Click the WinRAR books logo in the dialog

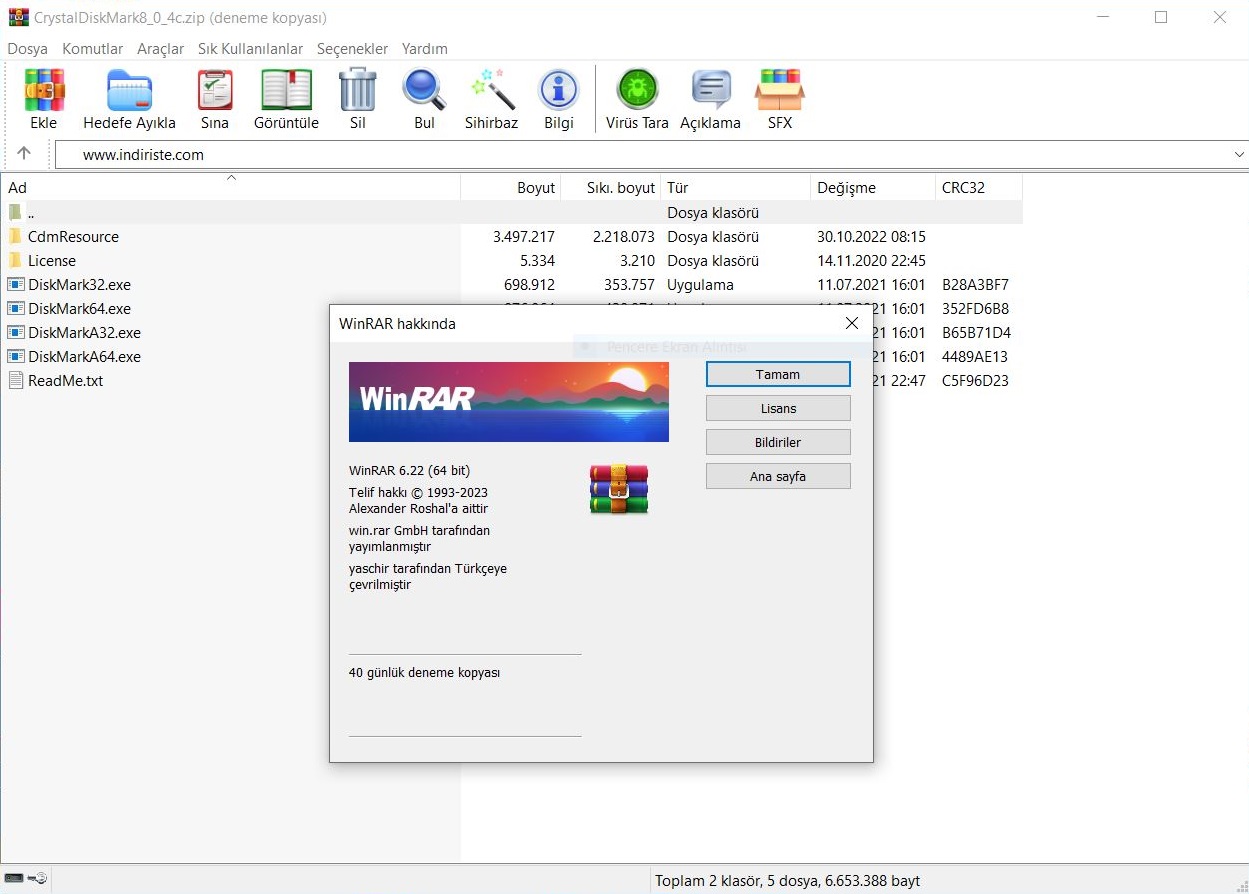click(x=619, y=489)
